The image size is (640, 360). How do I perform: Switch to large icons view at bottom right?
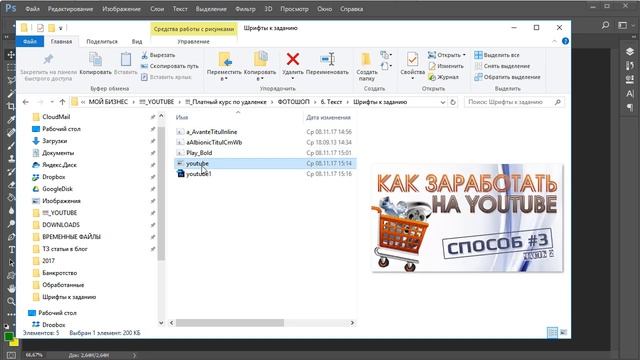pyautogui.click(x=564, y=333)
